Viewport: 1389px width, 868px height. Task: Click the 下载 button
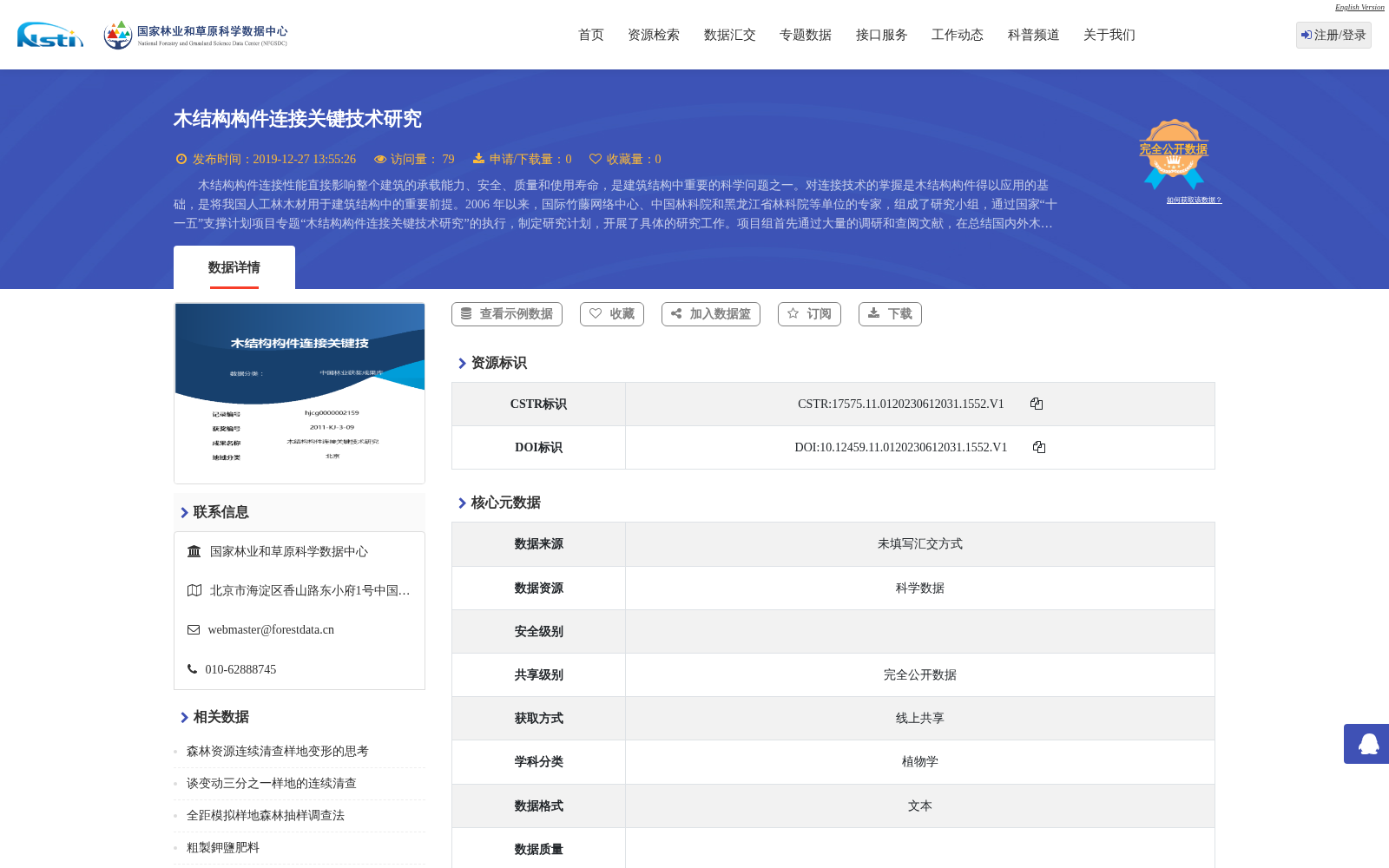890,314
